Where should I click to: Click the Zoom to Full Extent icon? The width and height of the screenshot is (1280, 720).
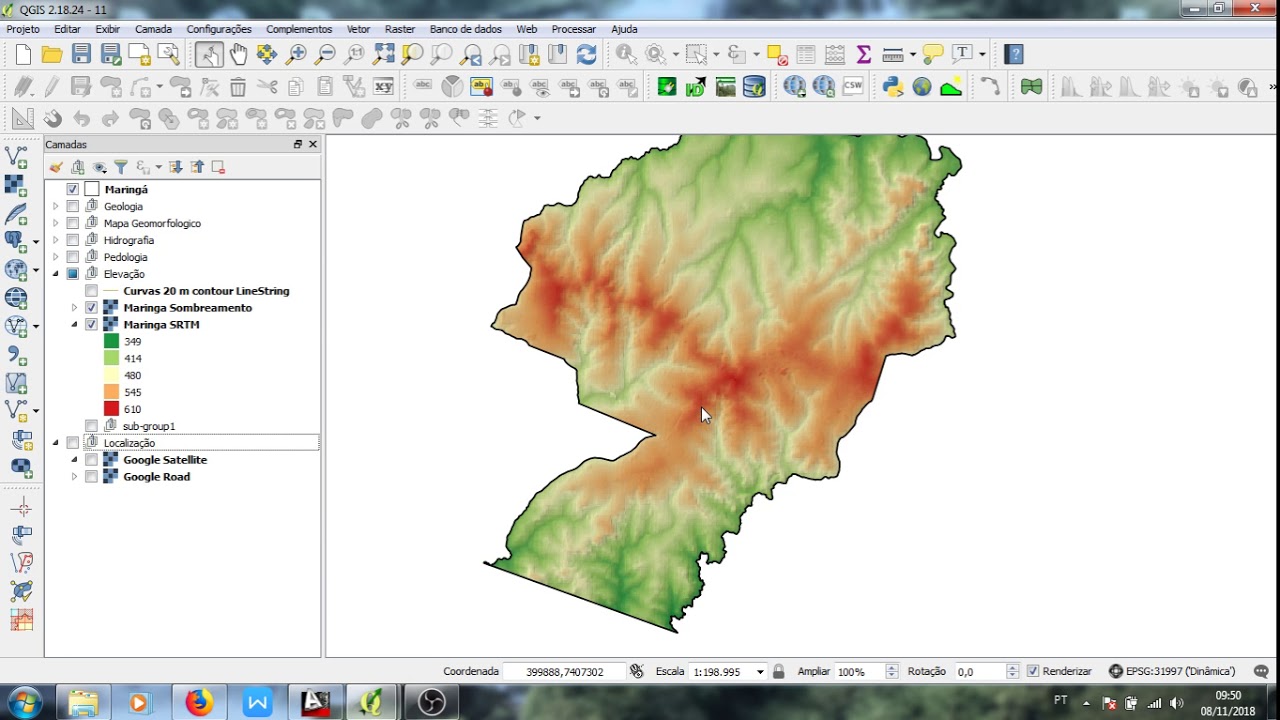(384, 55)
